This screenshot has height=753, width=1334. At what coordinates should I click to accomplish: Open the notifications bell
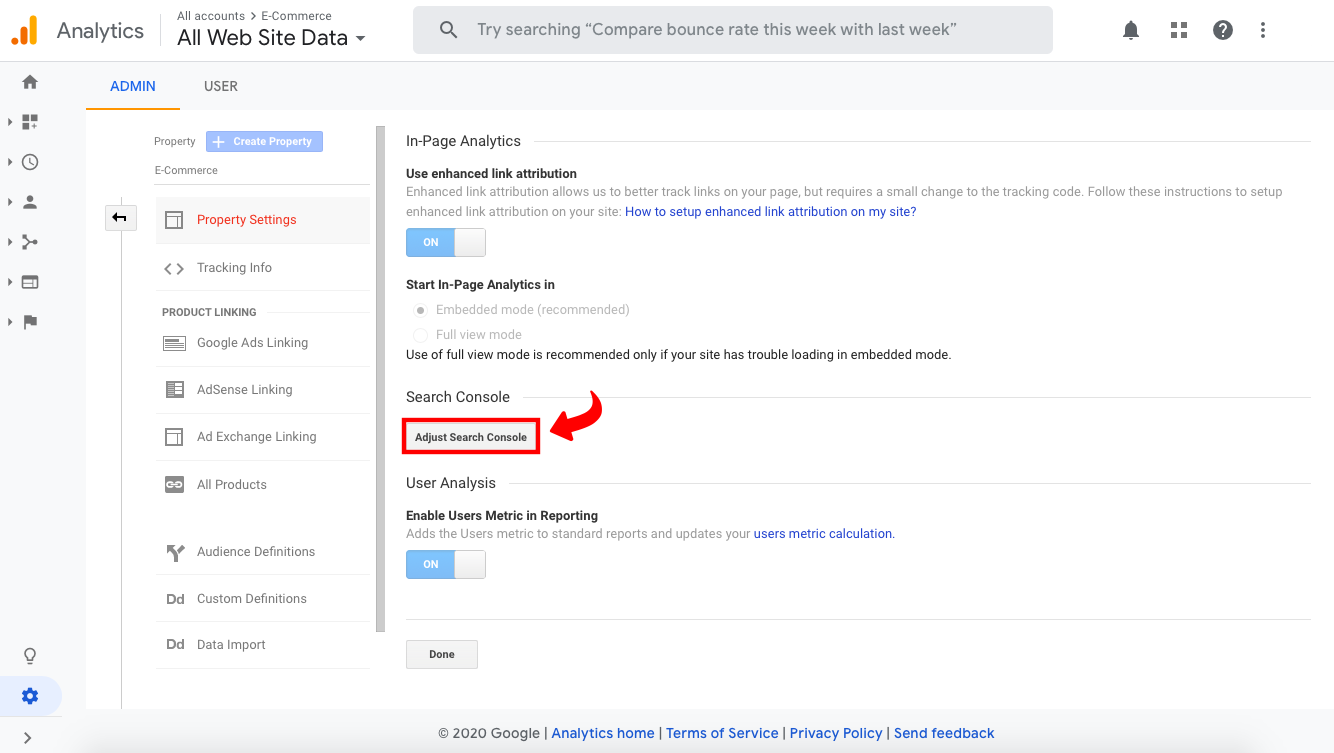1130,30
